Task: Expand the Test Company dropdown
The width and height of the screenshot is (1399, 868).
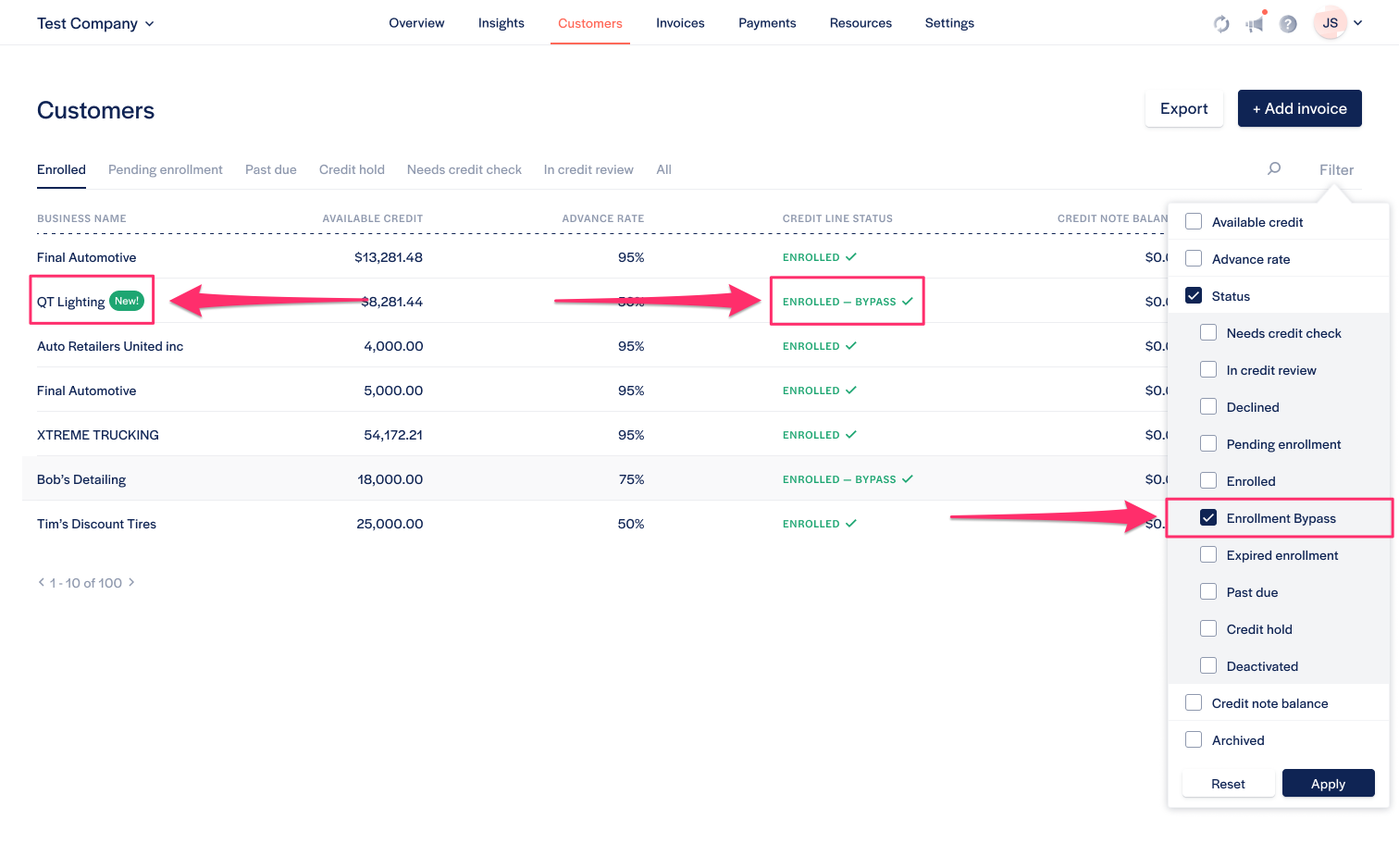Action: [95, 23]
